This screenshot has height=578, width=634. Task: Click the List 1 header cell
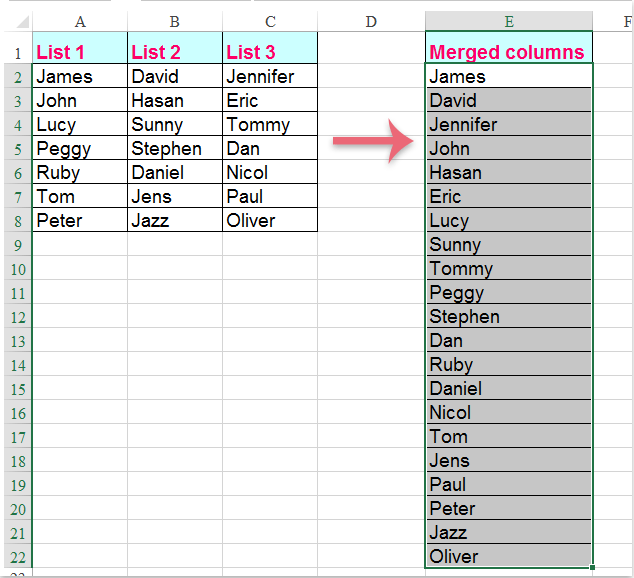[x=80, y=53]
